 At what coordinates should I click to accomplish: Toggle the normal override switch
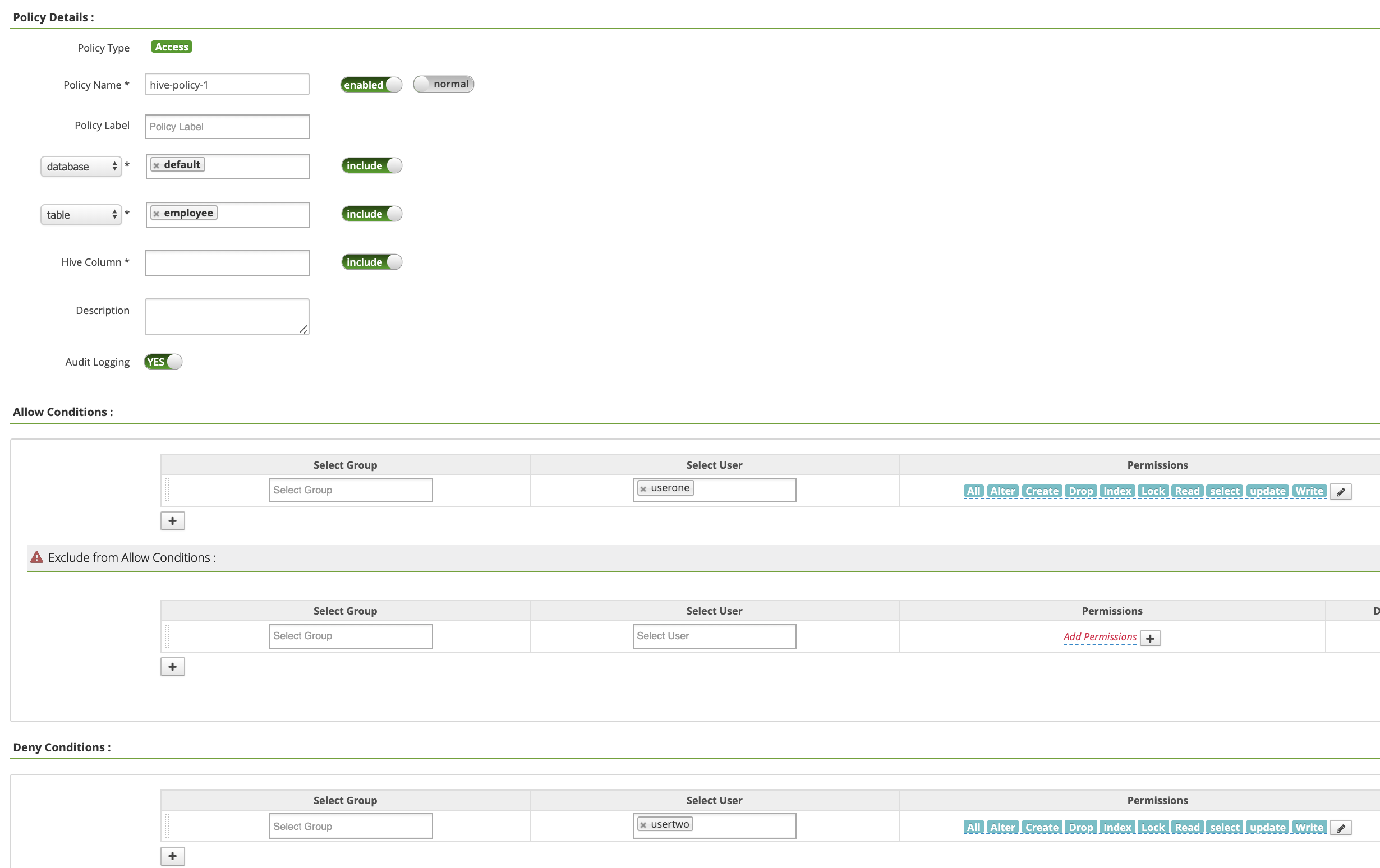click(443, 84)
